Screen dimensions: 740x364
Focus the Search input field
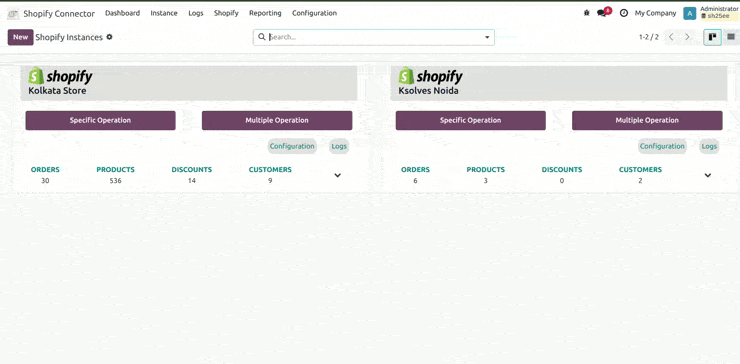coord(374,37)
